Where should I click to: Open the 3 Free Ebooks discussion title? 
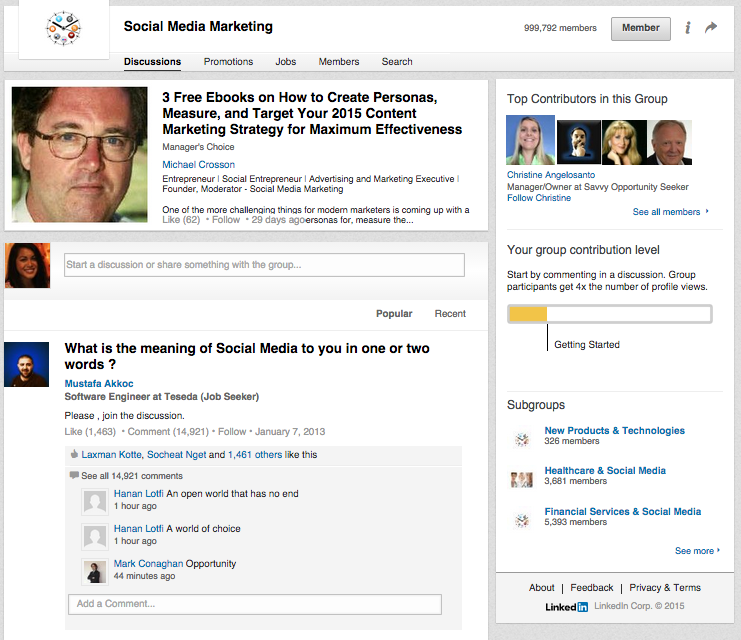(312, 113)
